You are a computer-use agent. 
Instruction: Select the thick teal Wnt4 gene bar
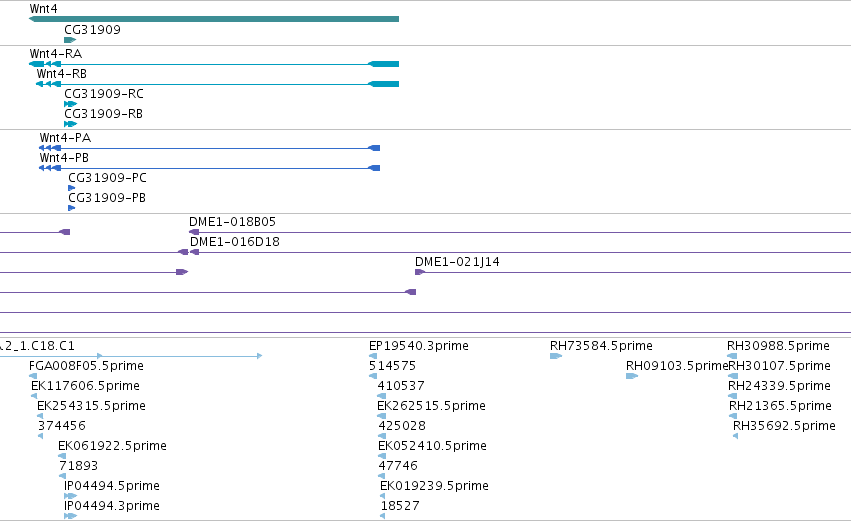[214, 19]
